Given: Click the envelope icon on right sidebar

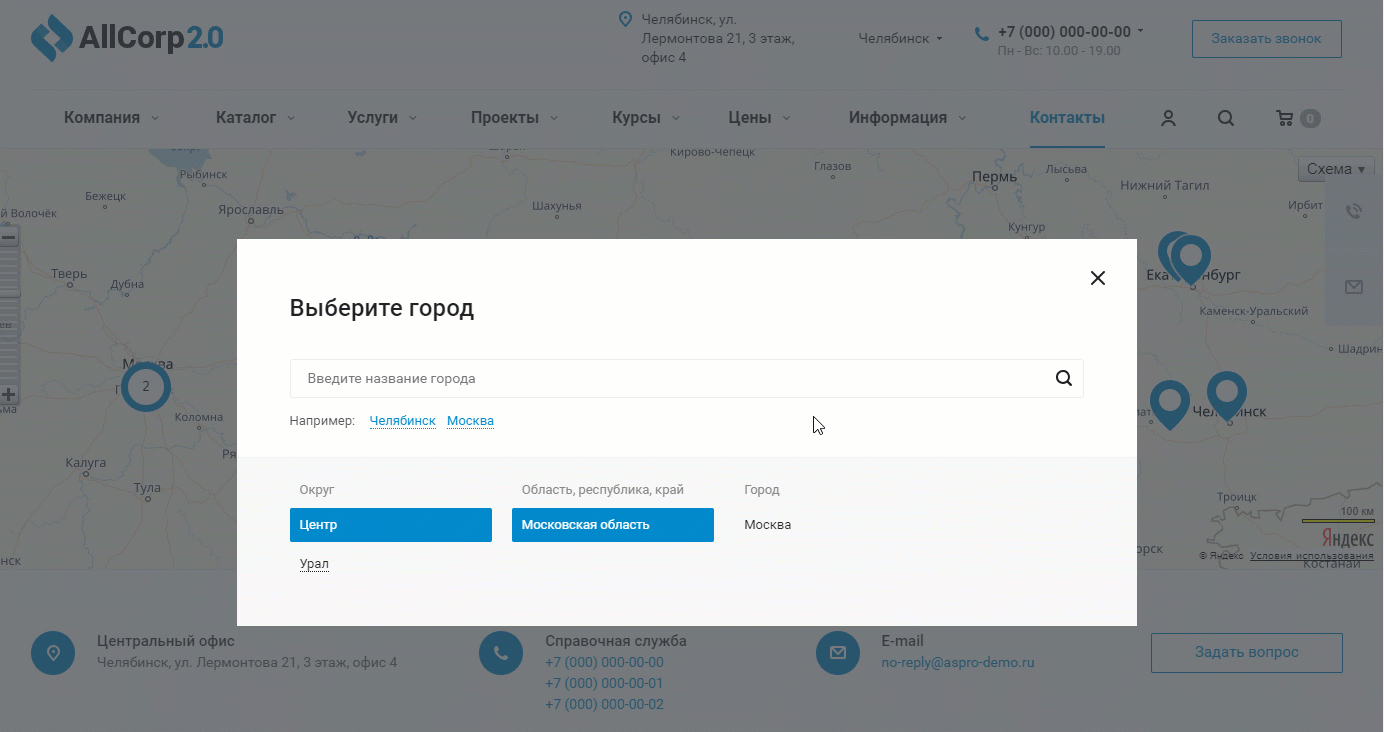Looking at the screenshot, I should tap(1353, 287).
